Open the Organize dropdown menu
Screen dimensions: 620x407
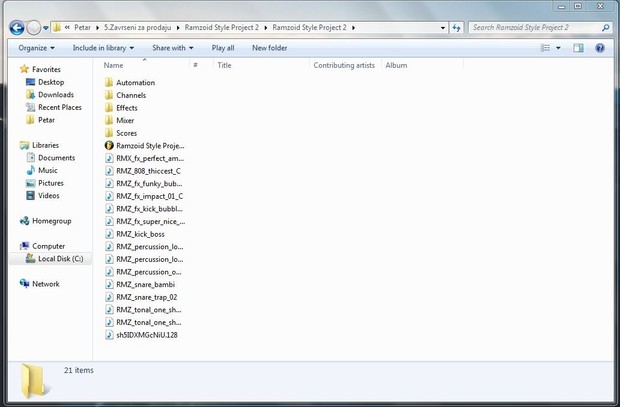36,47
